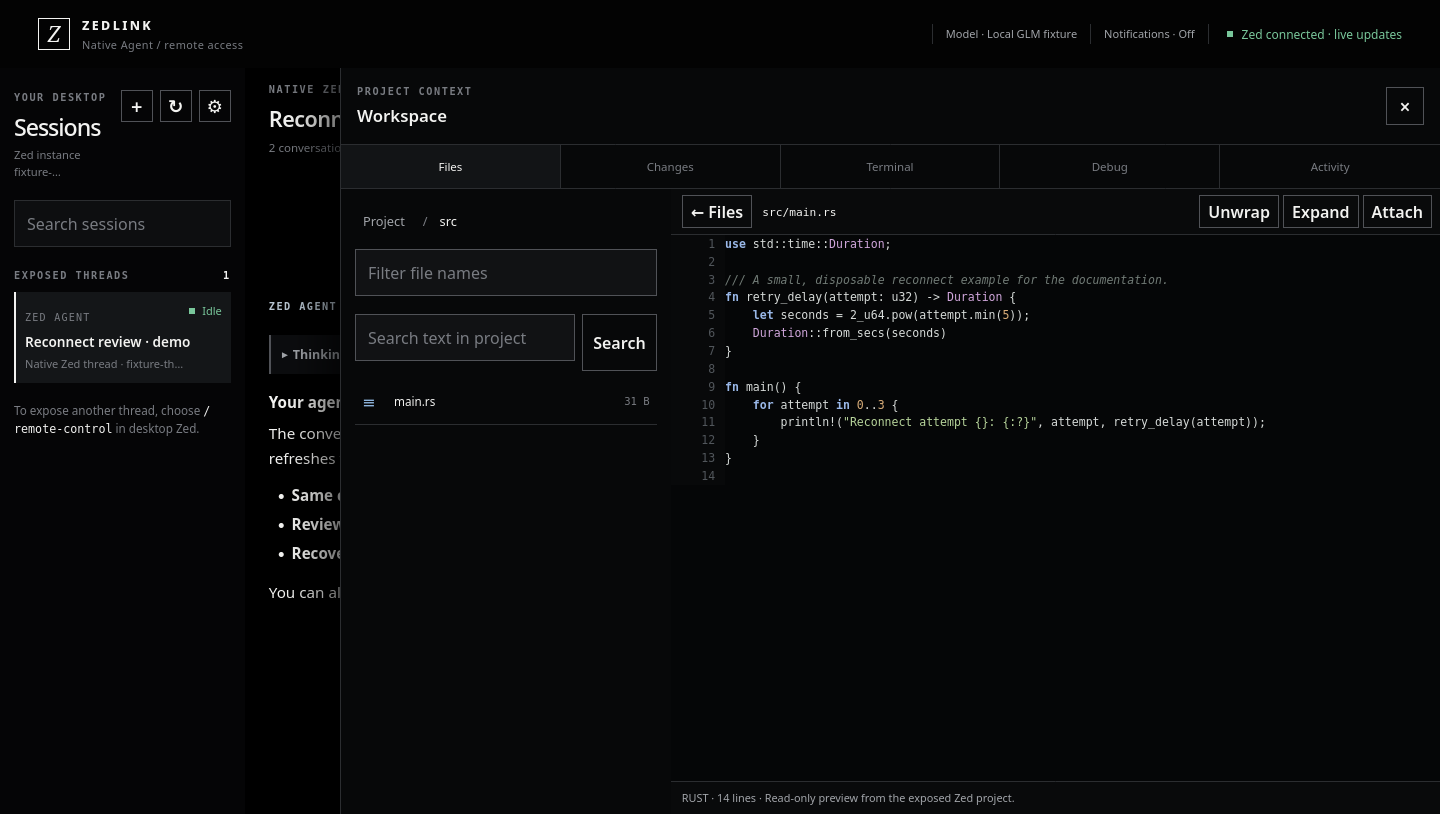1440x814 pixels.
Task: Click EXPOSED THREADS heading
Action: (71, 275)
